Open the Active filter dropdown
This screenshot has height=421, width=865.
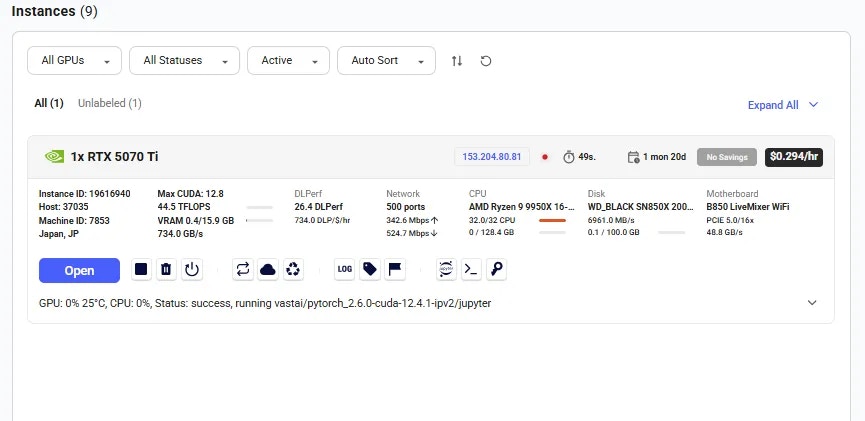coord(289,60)
